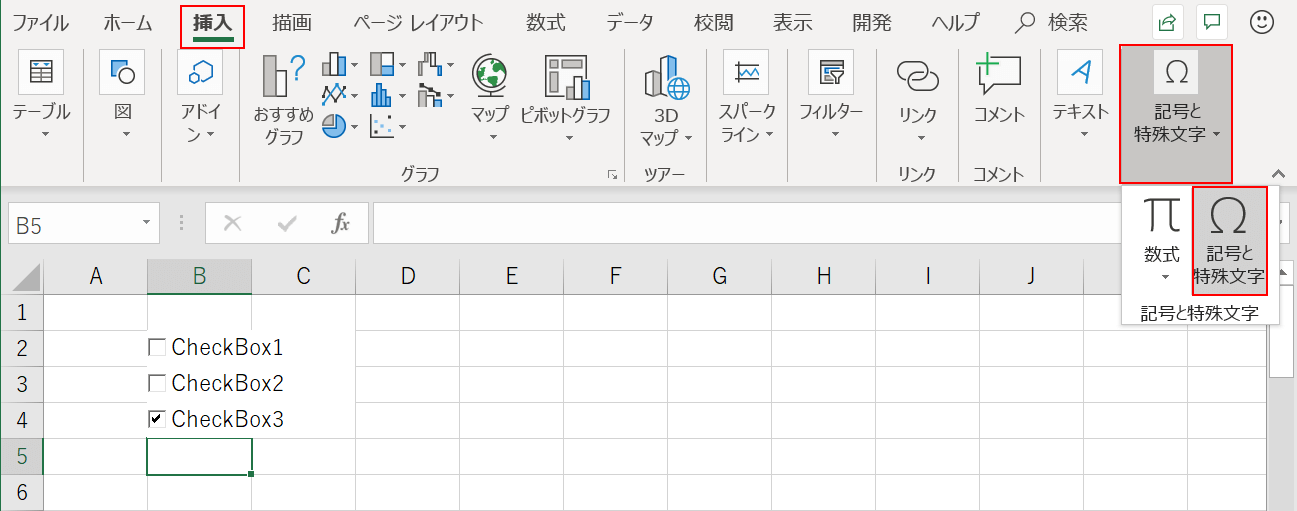Select row 6 header
Screen dimensions: 1297x511
(22, 492)
